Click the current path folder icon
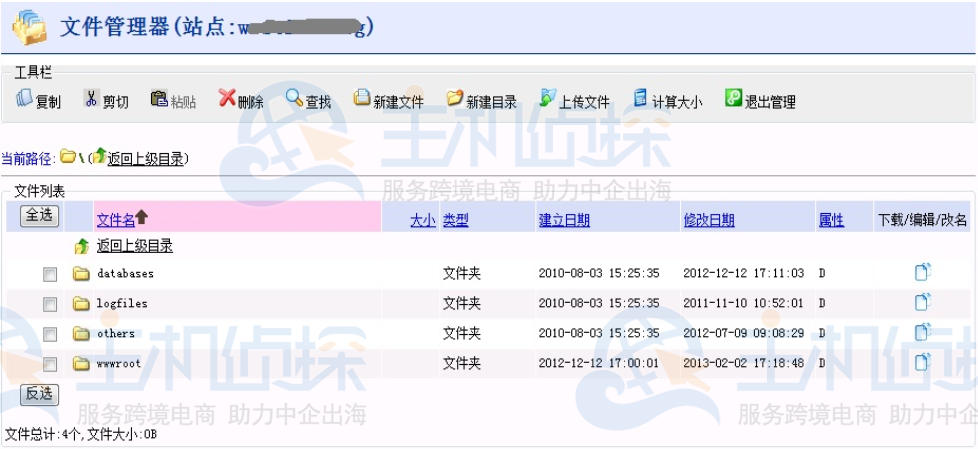Image resolution: width=978 pixels, height=449 pixels. tap(67, 157)
